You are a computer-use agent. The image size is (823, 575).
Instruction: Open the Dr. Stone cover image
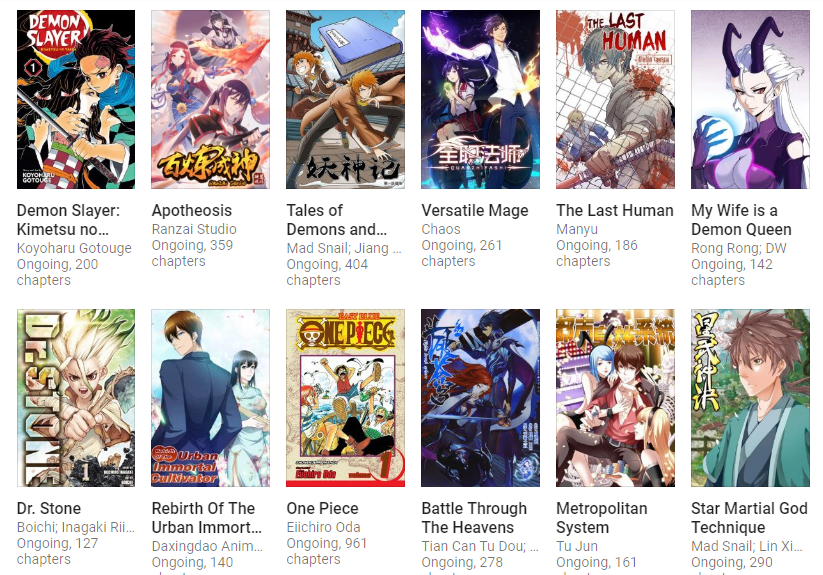coord(76,398)
